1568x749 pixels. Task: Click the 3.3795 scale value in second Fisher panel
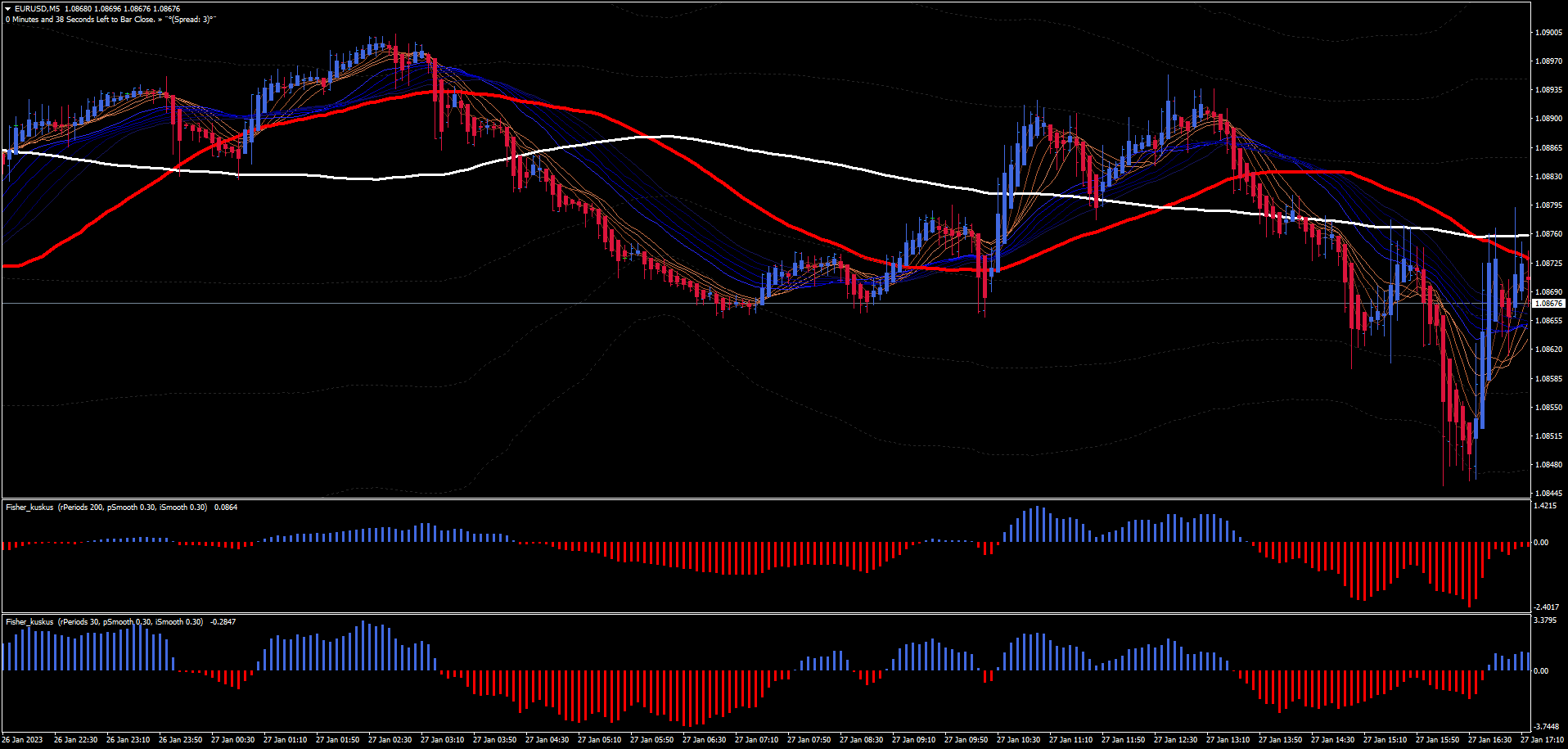coord(1545,620)
